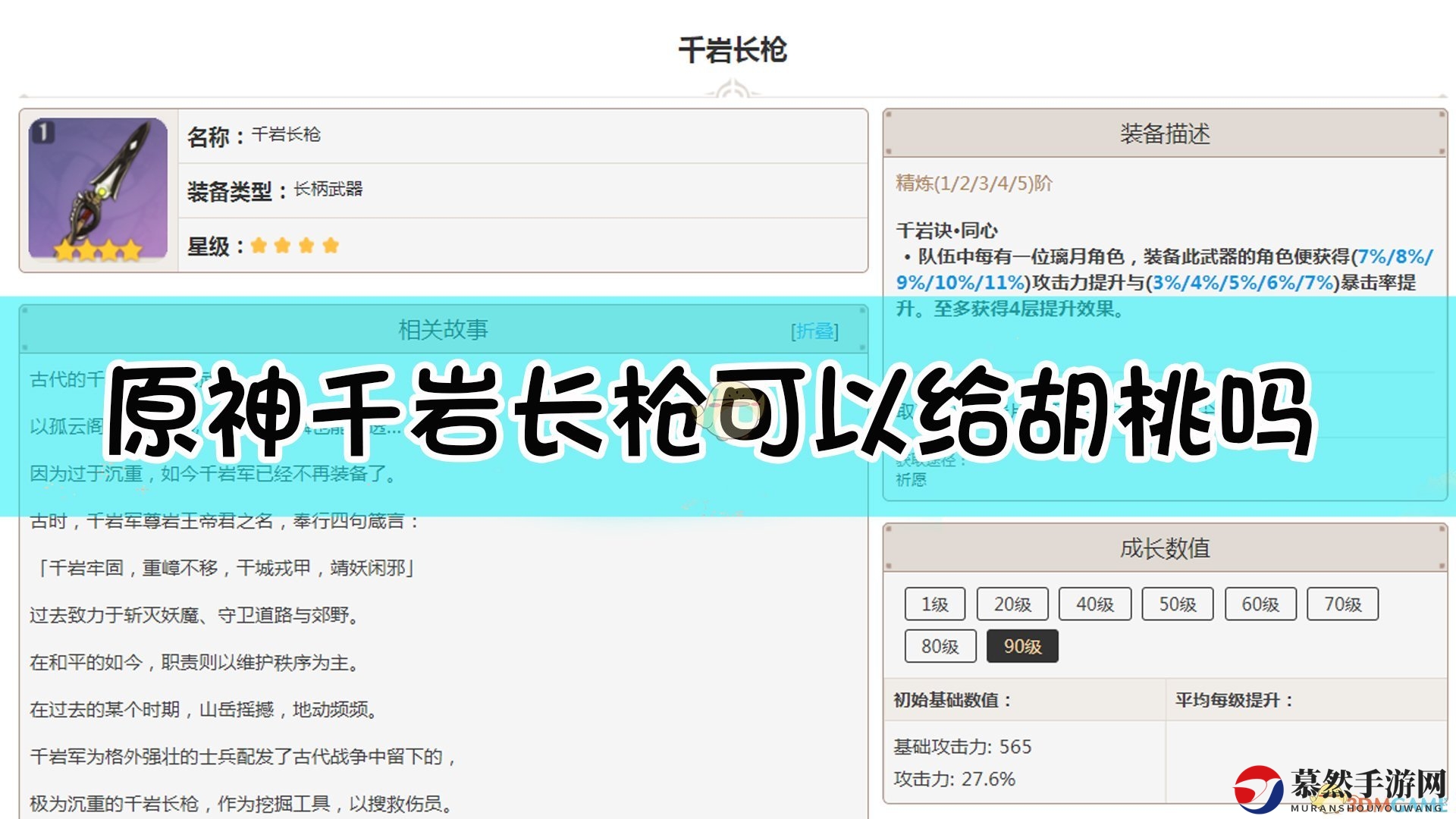The image size is (1456, 819).
Task: Collapse the story section via 折叠 link
Action: coord(814,331)
